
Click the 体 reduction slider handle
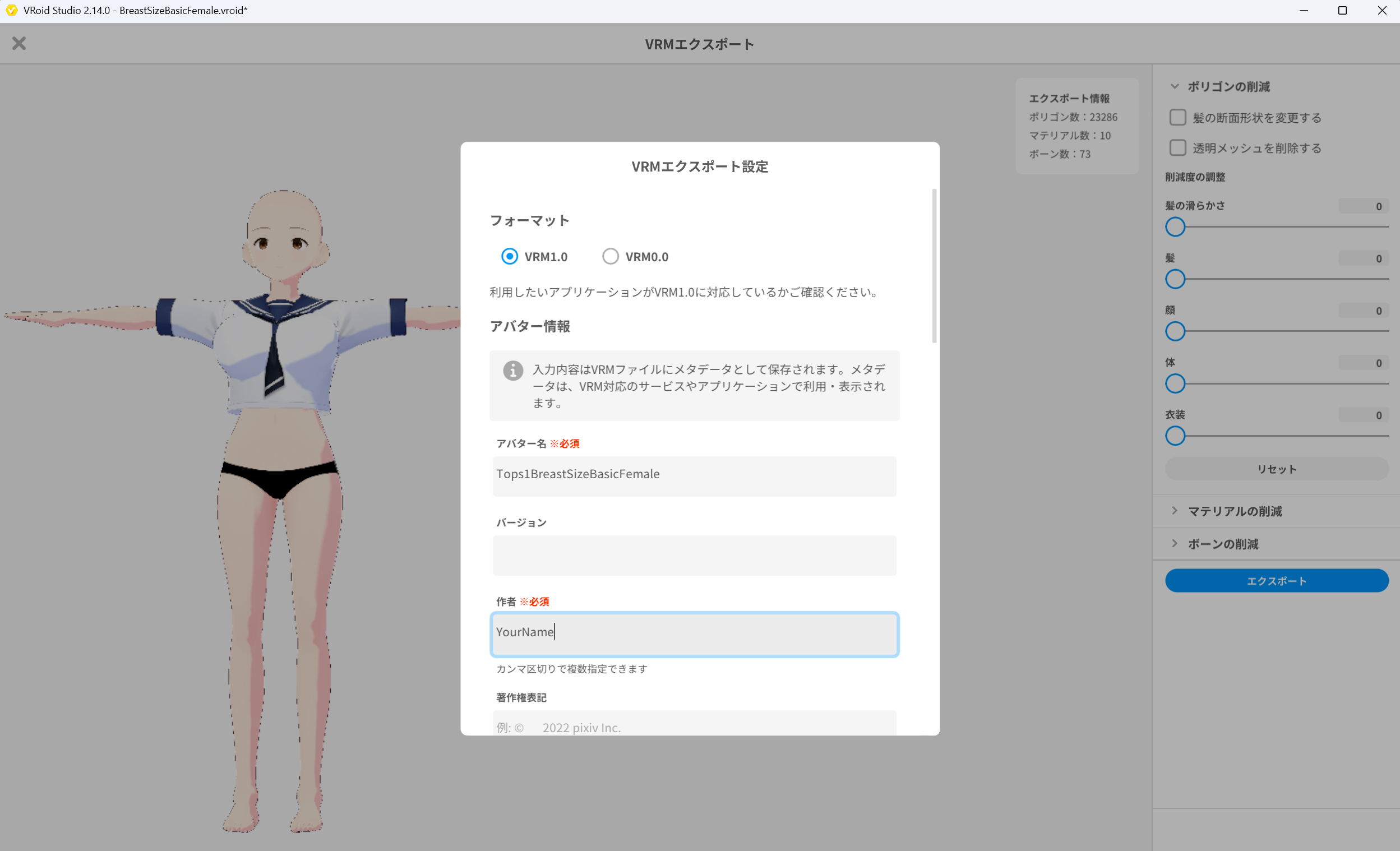[1175, 383]
